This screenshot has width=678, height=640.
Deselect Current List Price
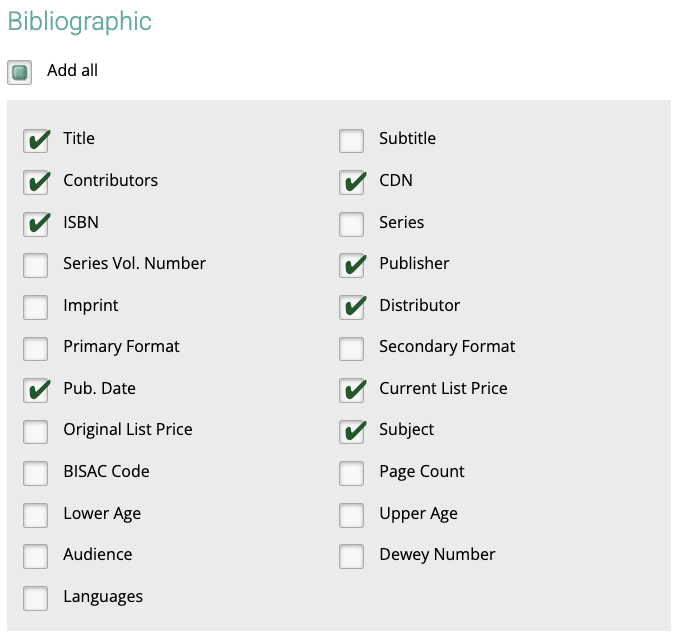[351, 390]
